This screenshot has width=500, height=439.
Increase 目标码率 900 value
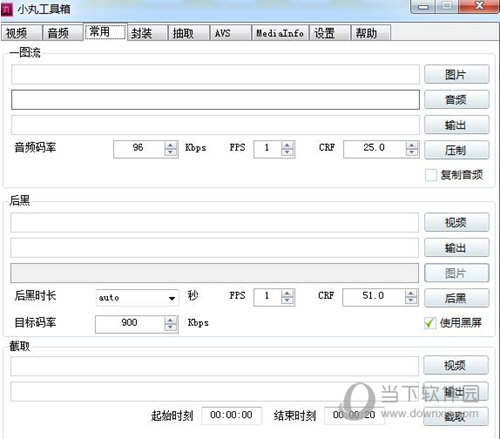click(171, 320)
